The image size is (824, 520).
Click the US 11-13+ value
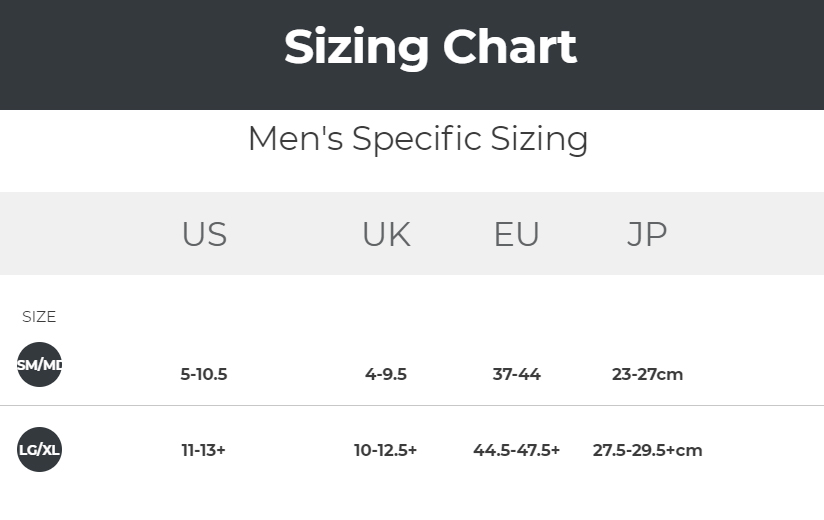[x=203, y=450]
